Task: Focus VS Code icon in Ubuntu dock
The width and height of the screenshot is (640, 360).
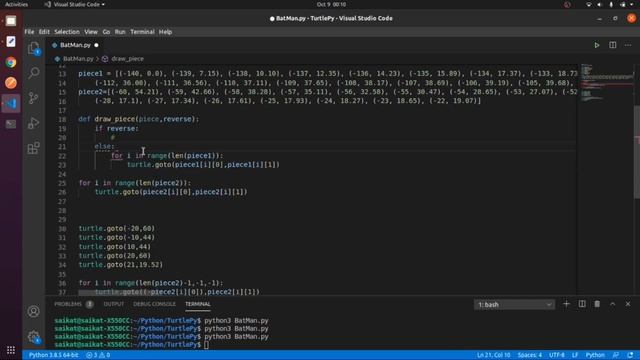Action: click(11, 103)
